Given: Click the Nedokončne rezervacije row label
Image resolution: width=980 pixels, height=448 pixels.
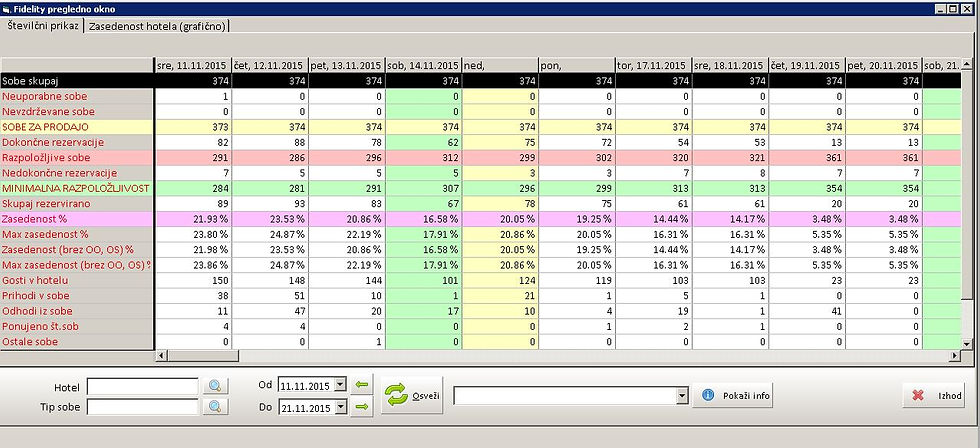Looking at the screenshot, I should [77, 172].
